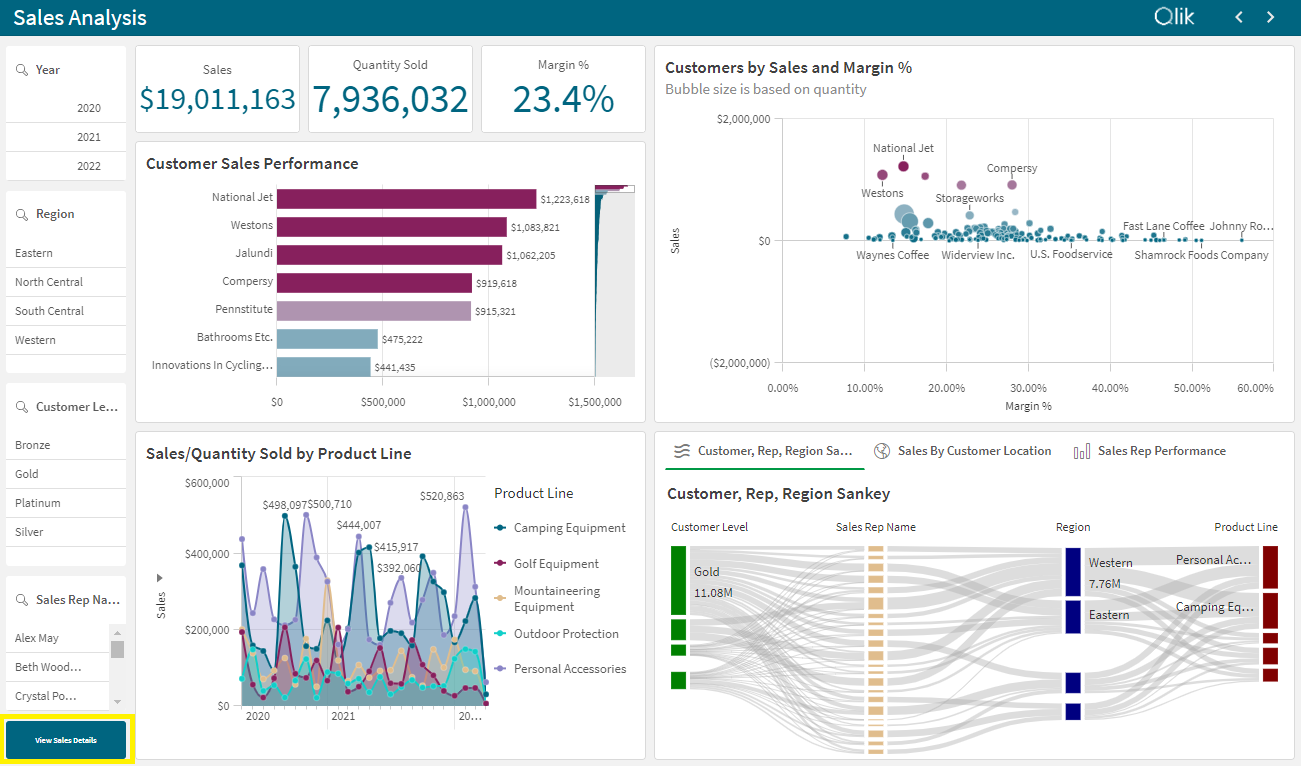The image size is (1301, 766).
Task: Toggle the Gold customer level selection
Action: (65, 473)
